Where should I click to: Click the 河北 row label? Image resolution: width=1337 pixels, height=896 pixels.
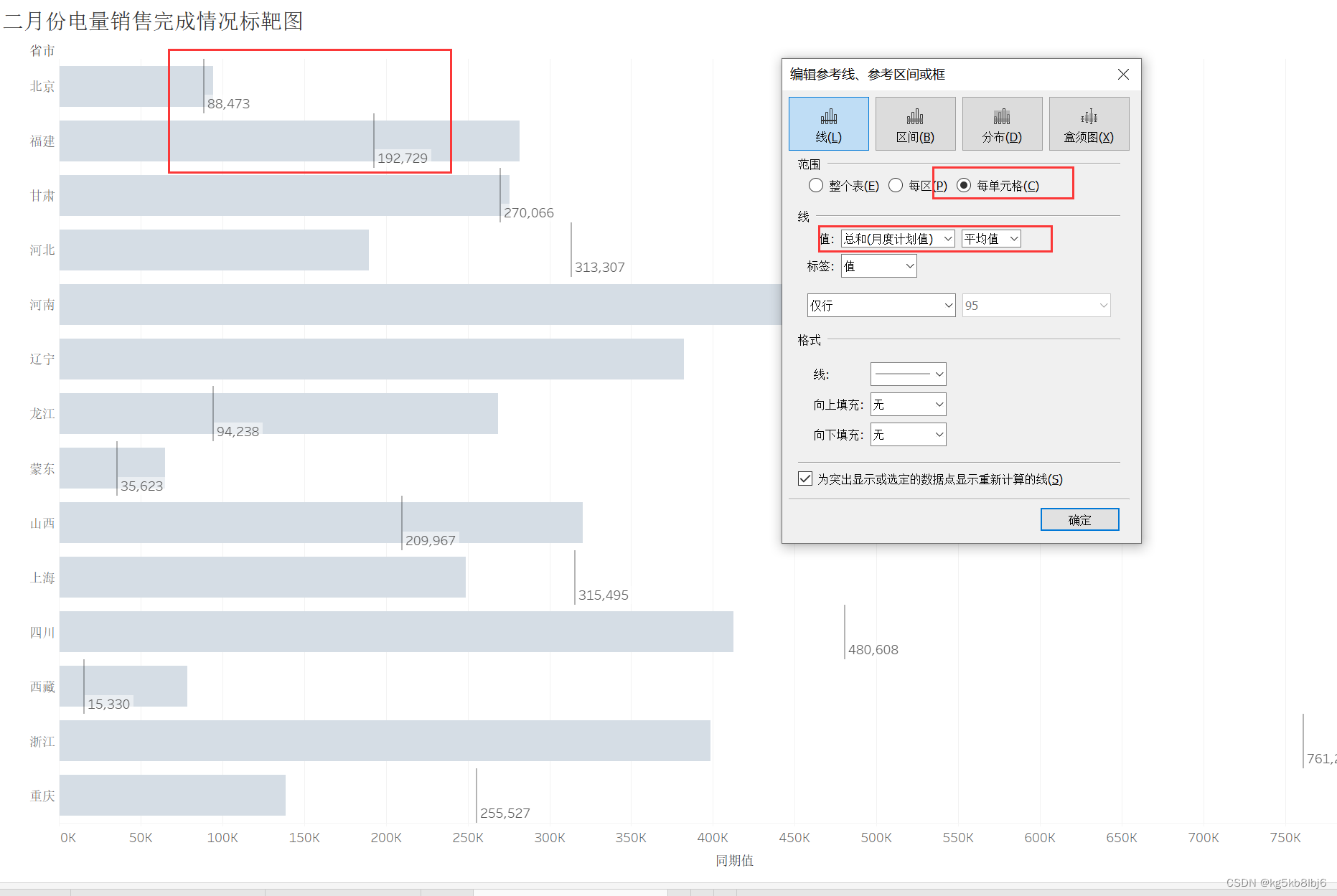(x=42, y=250)
